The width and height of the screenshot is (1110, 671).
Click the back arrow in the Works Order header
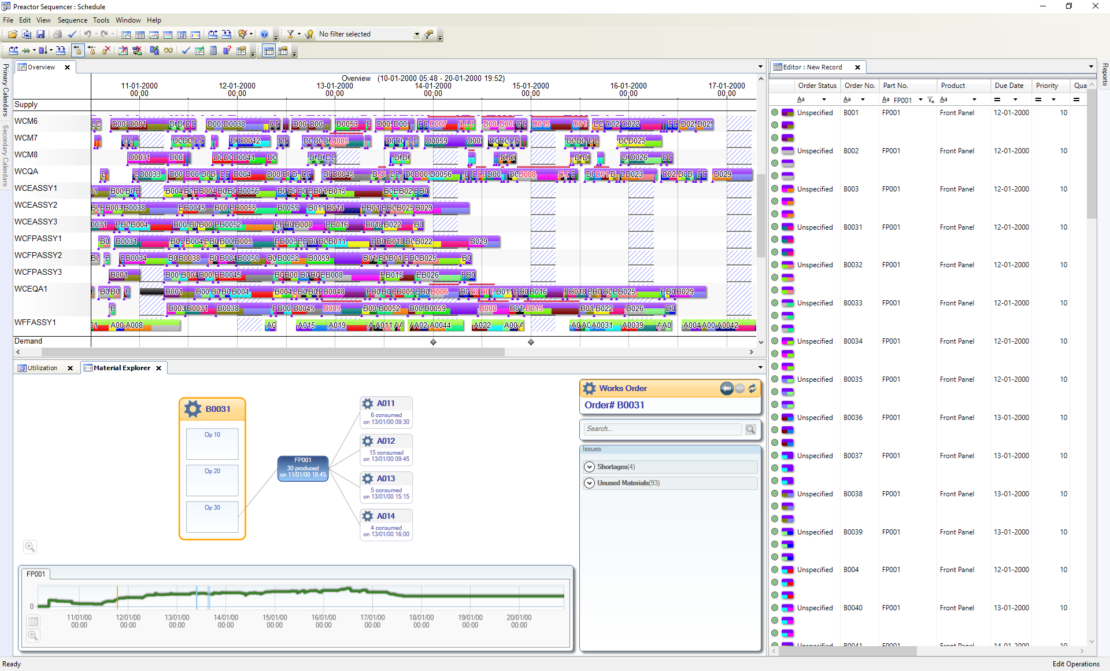728,389
